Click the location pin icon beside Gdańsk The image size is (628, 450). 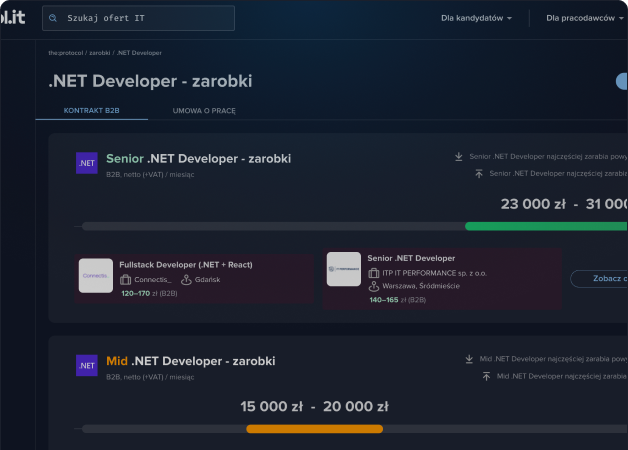pyautogui.click(x=186, y=279)
